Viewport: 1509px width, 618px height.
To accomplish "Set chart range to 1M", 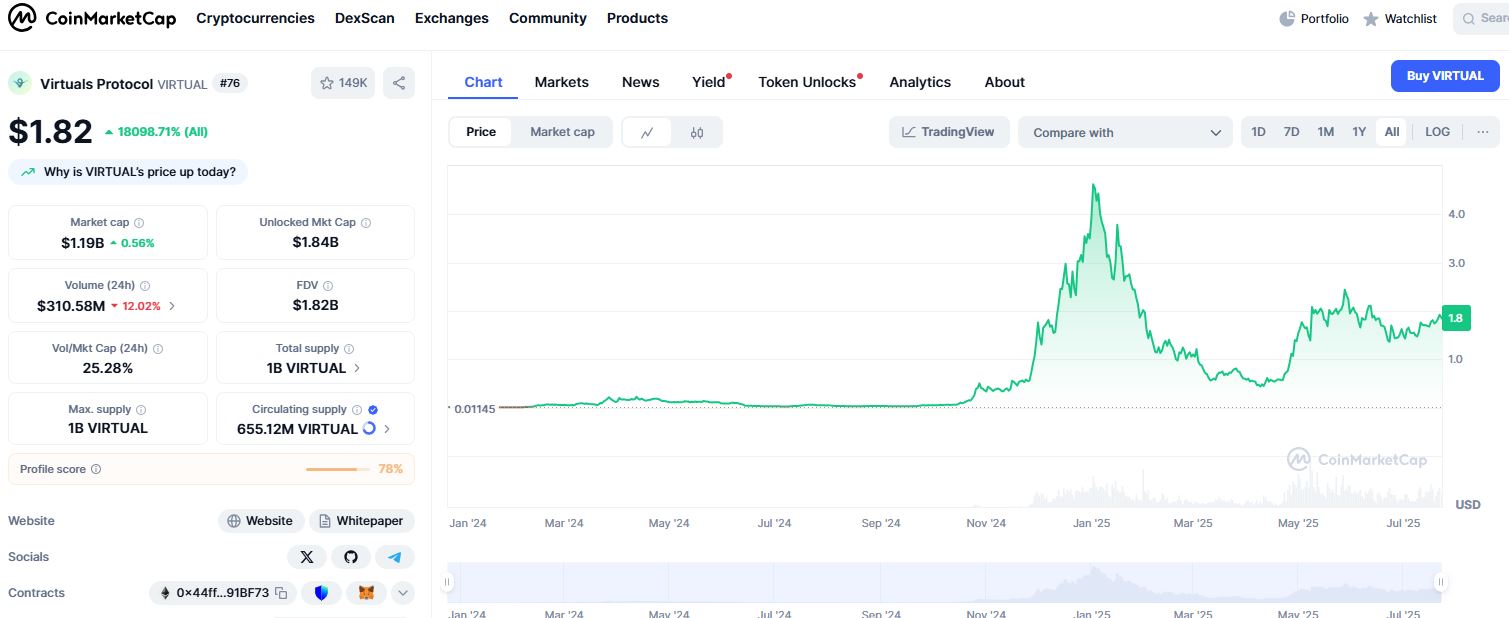I will [x=1325, y=132].
